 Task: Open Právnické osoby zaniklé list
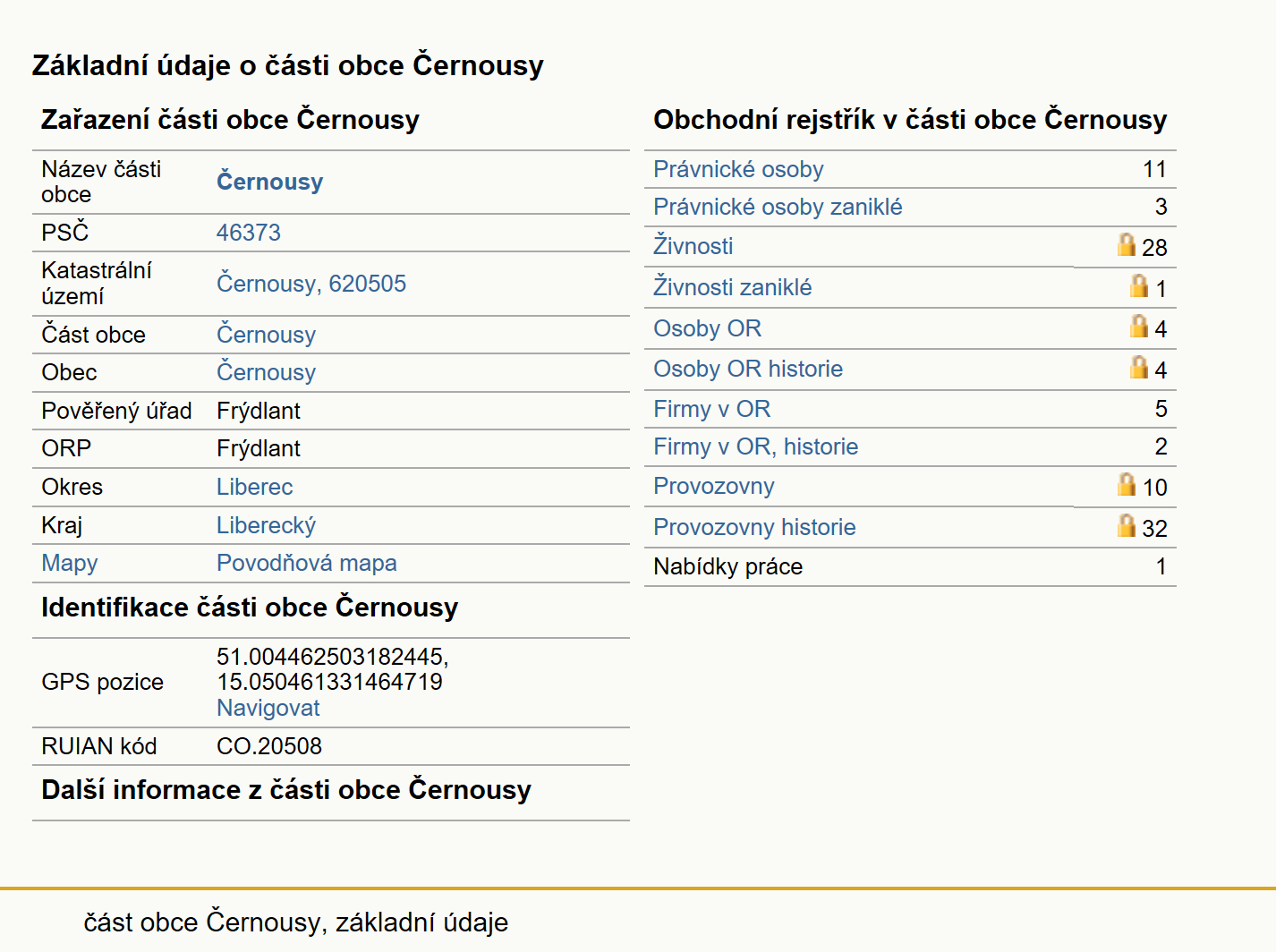pos(778,207)
